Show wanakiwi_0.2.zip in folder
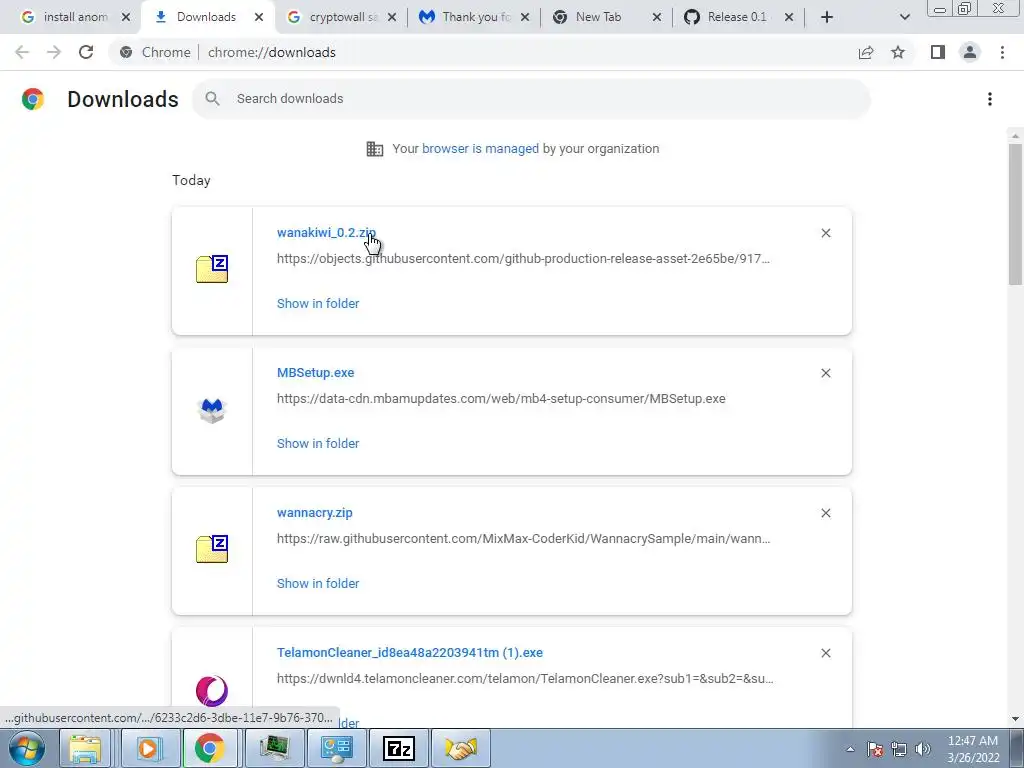This screenshot has height=768, width=1024. tap(318, 303)
